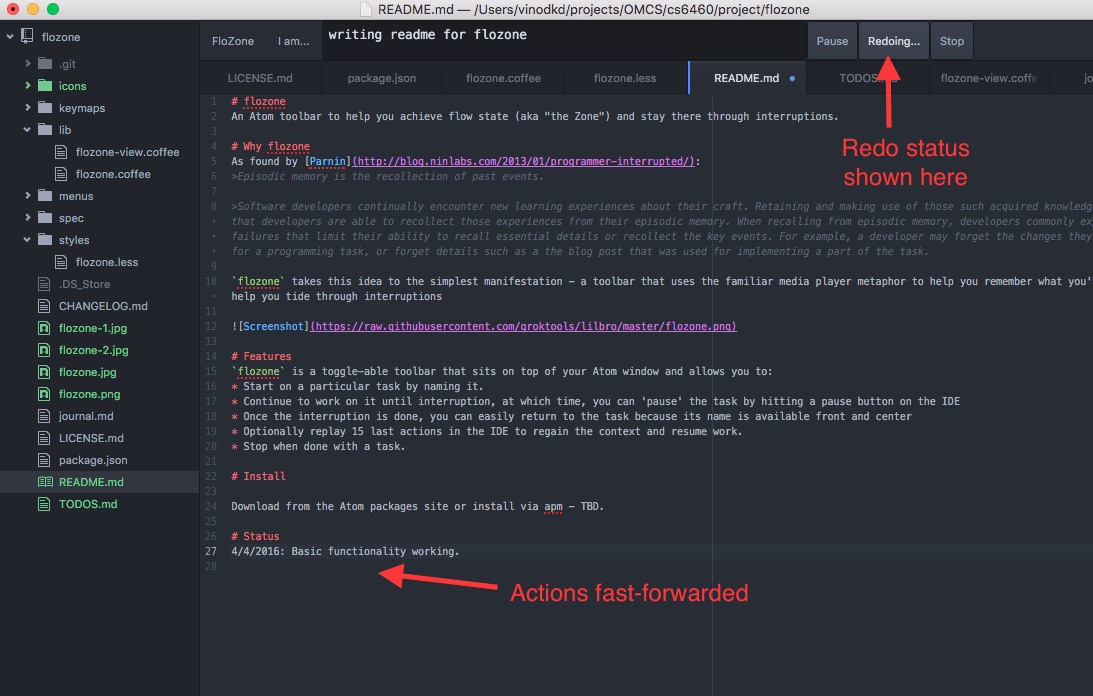Click line 'Download from the Atom packages site'

(418, 506)
